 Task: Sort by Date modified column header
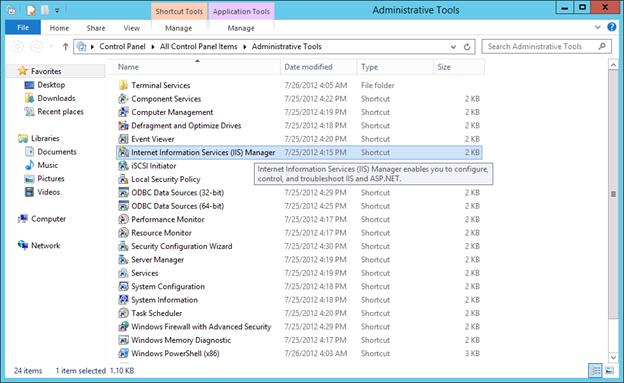[x=319, y=67]
